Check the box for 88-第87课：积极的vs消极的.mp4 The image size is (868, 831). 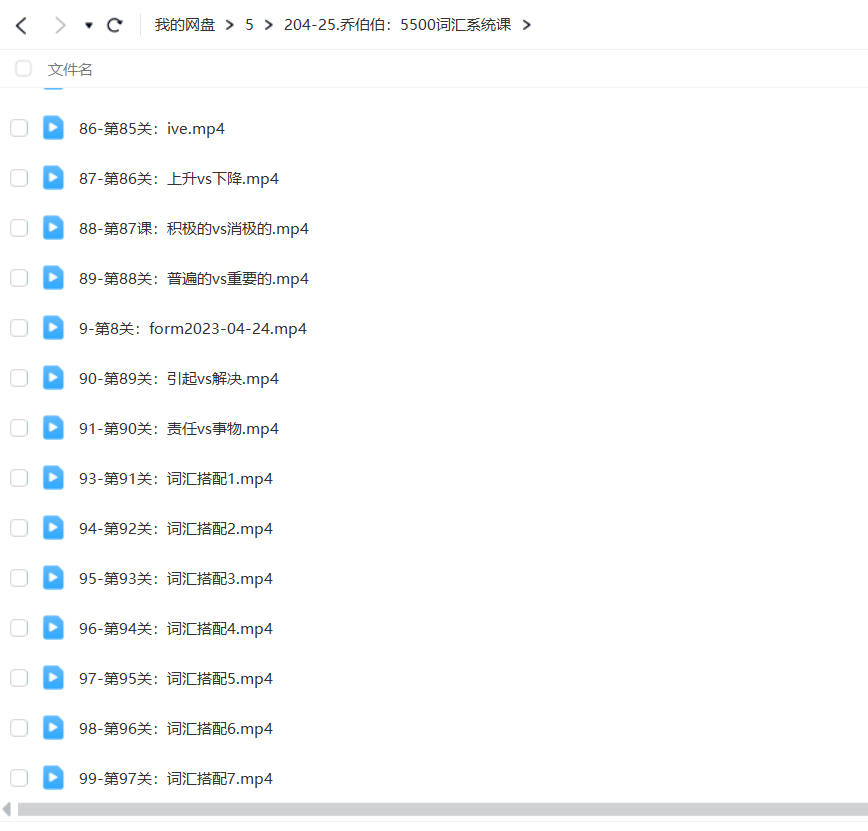point(19,228)
